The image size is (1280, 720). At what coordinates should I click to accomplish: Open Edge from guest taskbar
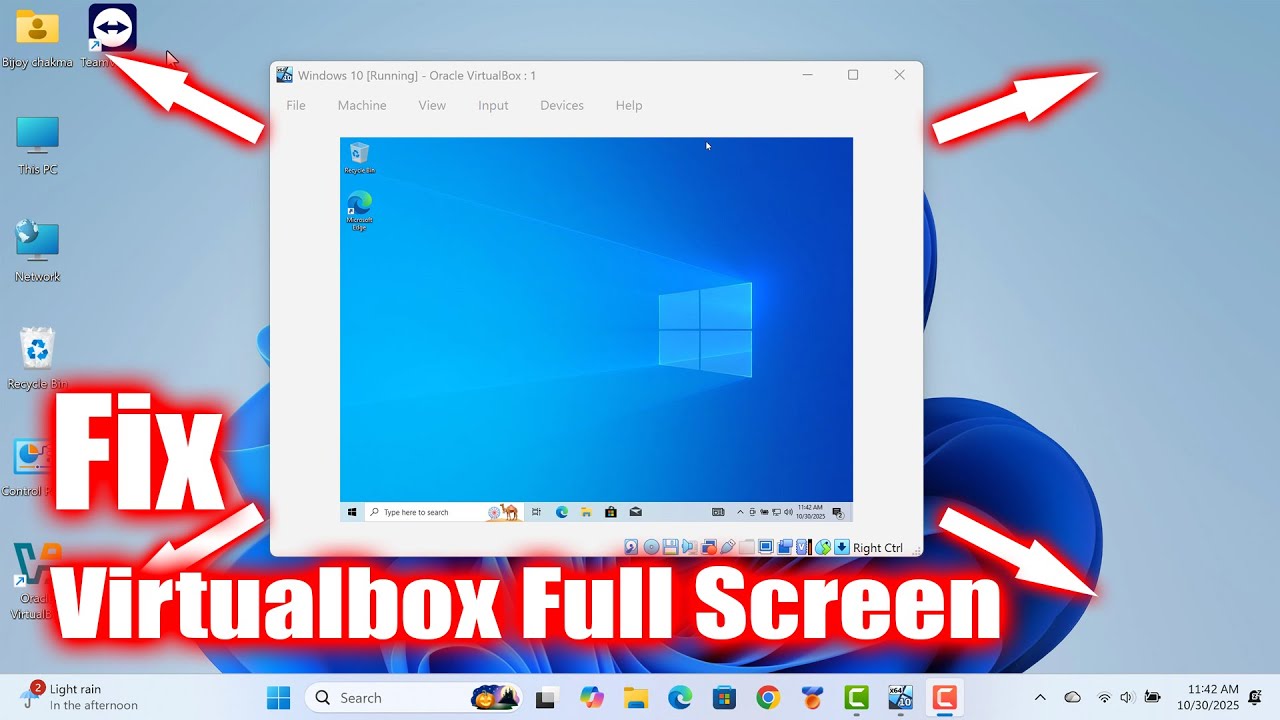[562, 512]
